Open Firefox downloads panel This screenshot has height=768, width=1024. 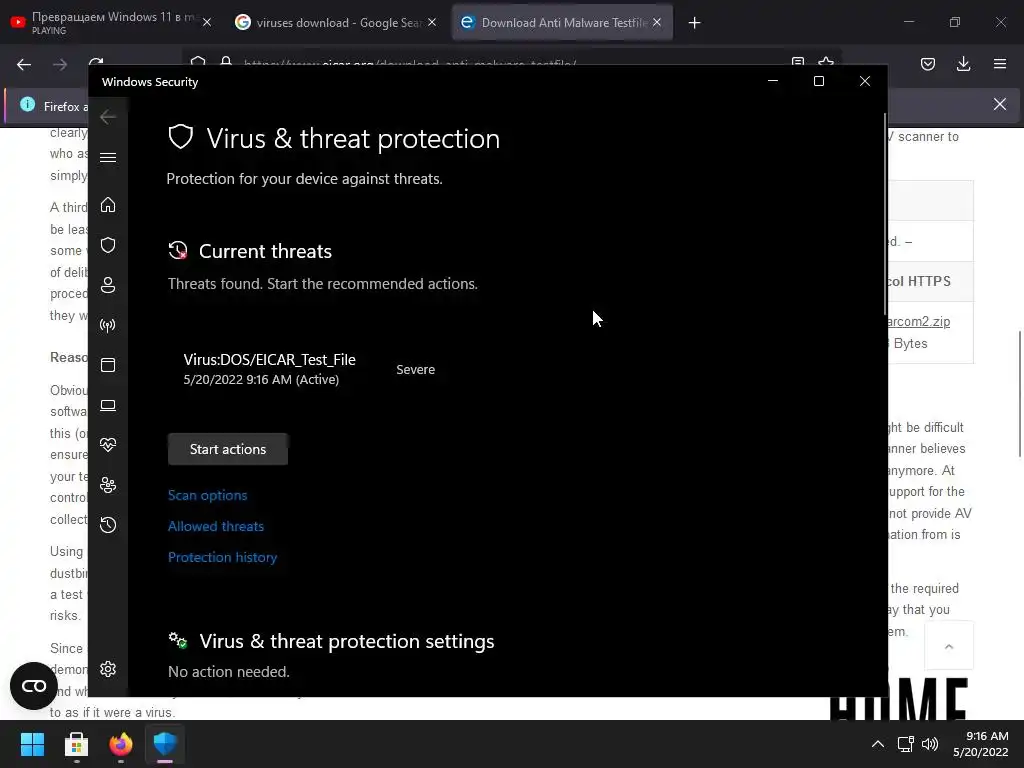click(x=963, y=64)
